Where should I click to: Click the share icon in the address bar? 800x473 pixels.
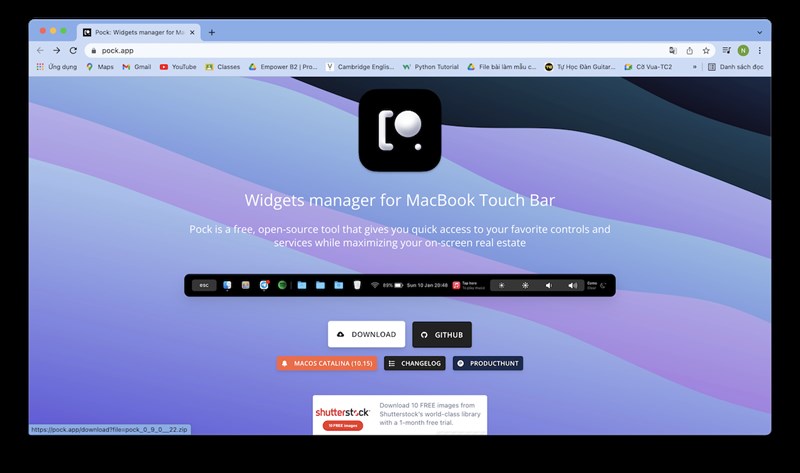click(689, 51)
